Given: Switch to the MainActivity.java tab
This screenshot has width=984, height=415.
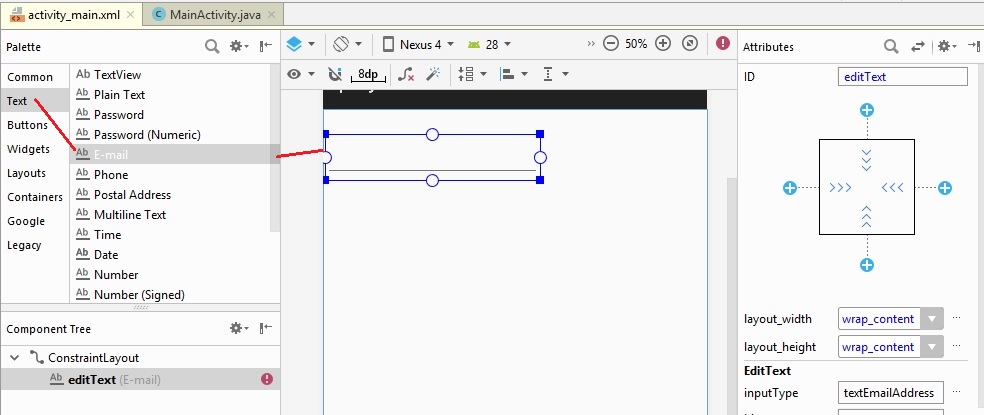Looking at the screenshot, I should click(x=214, y=13).
